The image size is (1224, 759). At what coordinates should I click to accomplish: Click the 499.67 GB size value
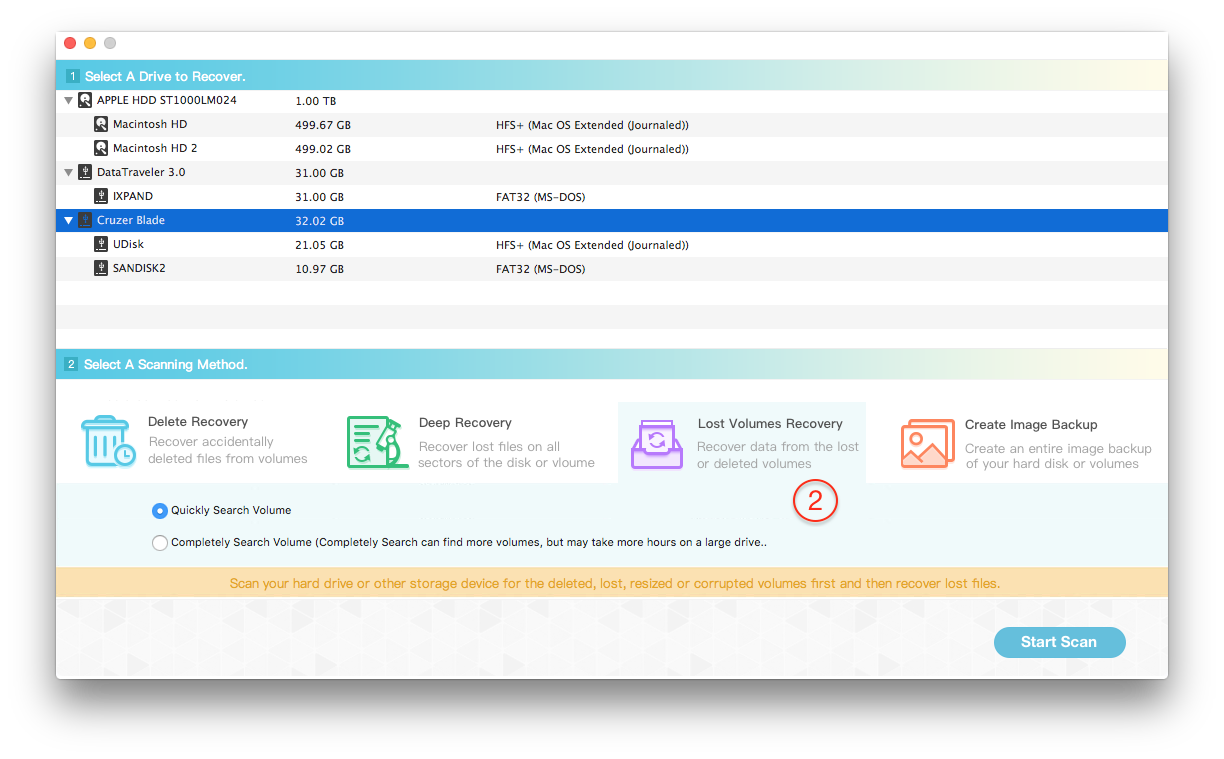click(323, 125)
